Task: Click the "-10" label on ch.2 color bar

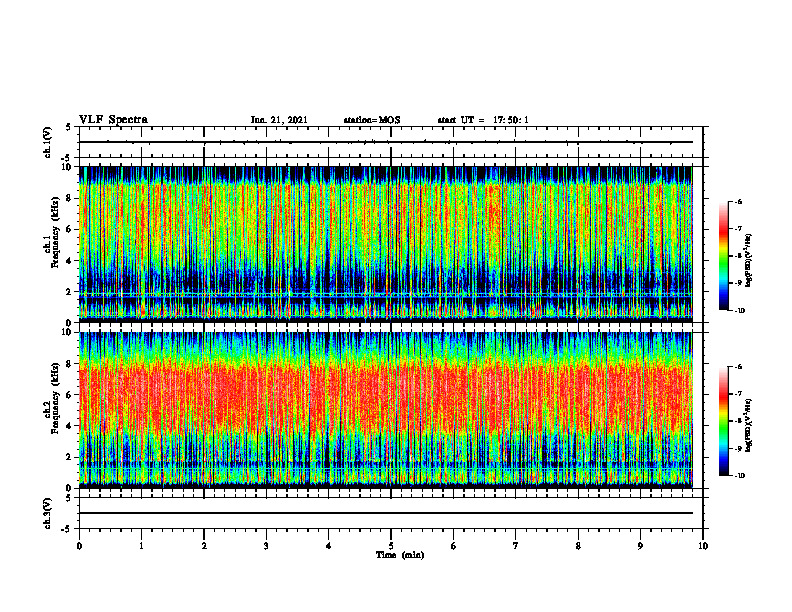Action: tap(739, 476)
